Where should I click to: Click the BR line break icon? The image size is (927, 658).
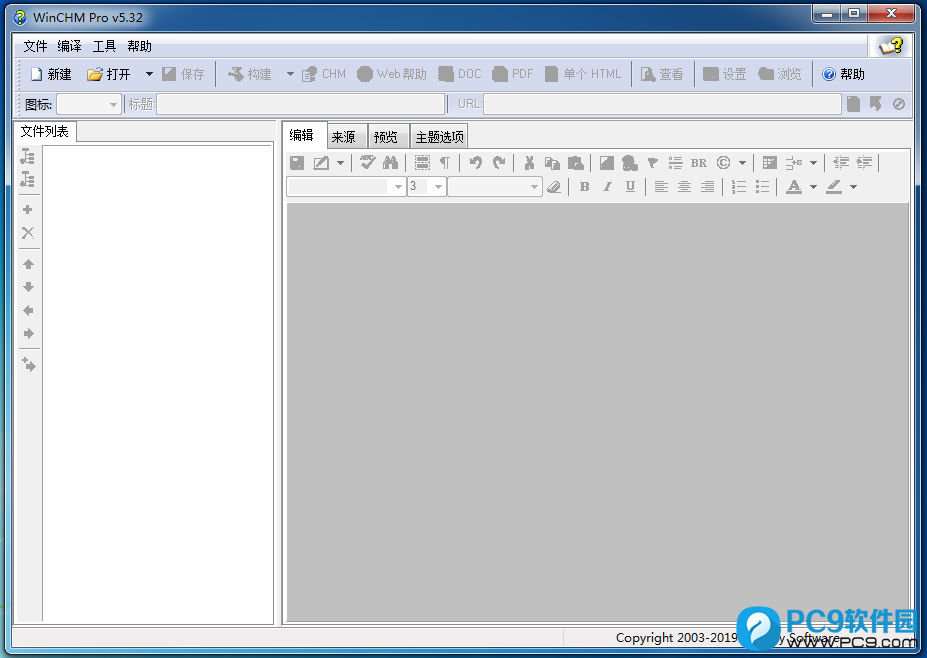click(698, 163)
